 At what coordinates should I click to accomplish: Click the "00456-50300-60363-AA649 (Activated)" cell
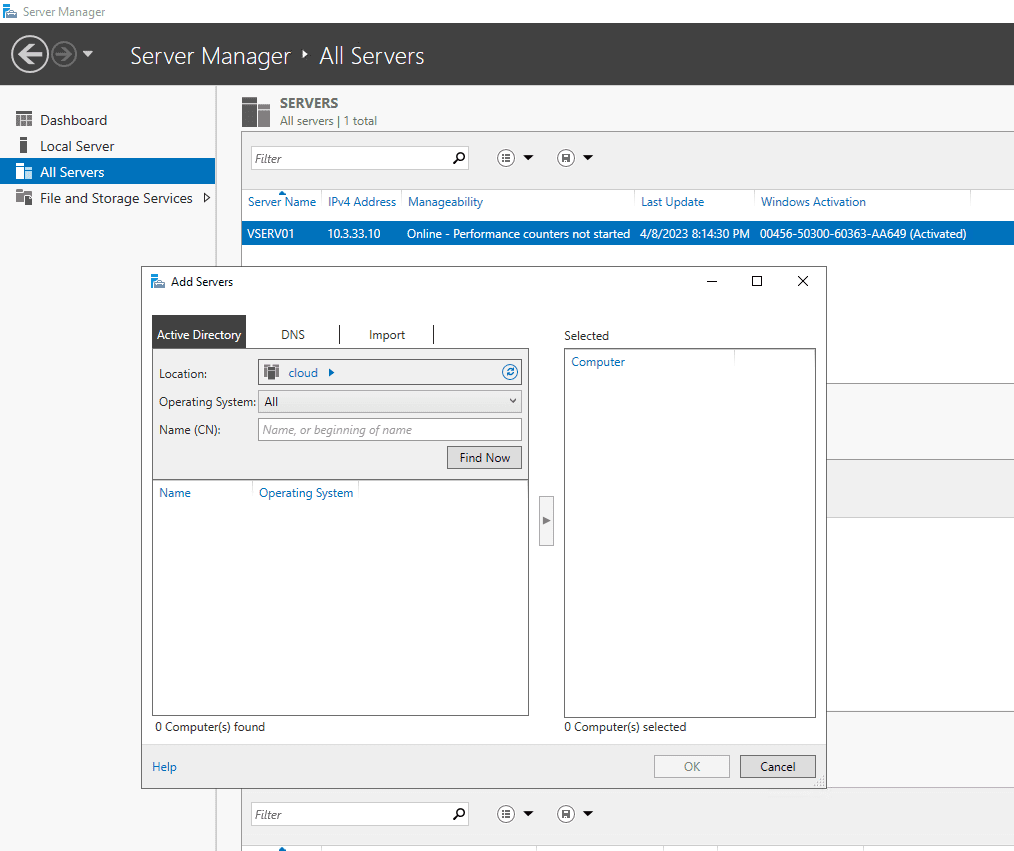click(x=863, y=233)
